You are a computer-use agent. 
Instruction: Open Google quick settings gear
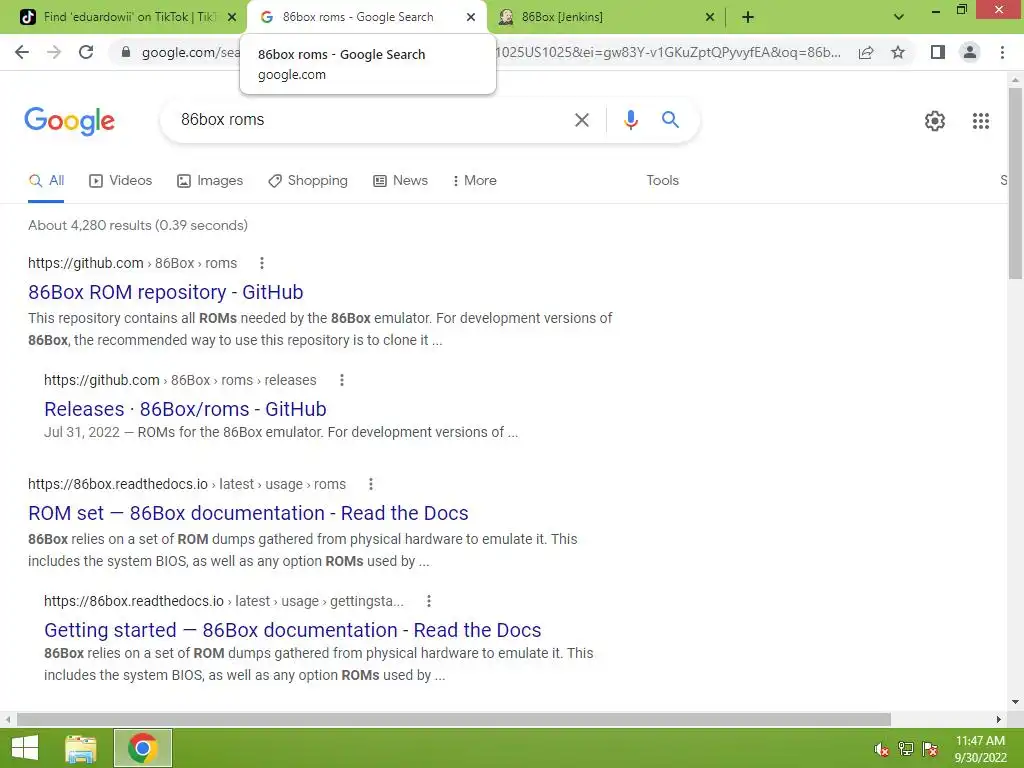(935, 121)
